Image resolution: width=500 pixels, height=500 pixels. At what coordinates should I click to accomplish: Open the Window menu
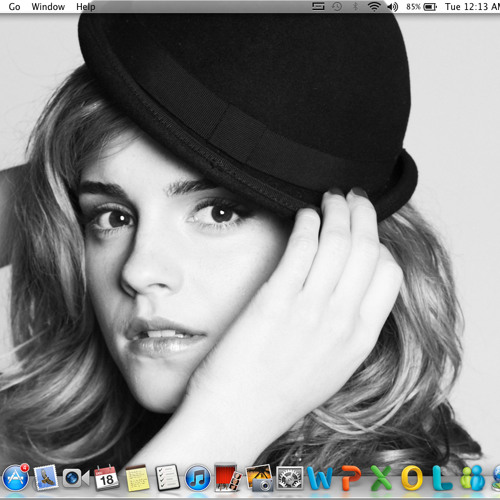48,7
